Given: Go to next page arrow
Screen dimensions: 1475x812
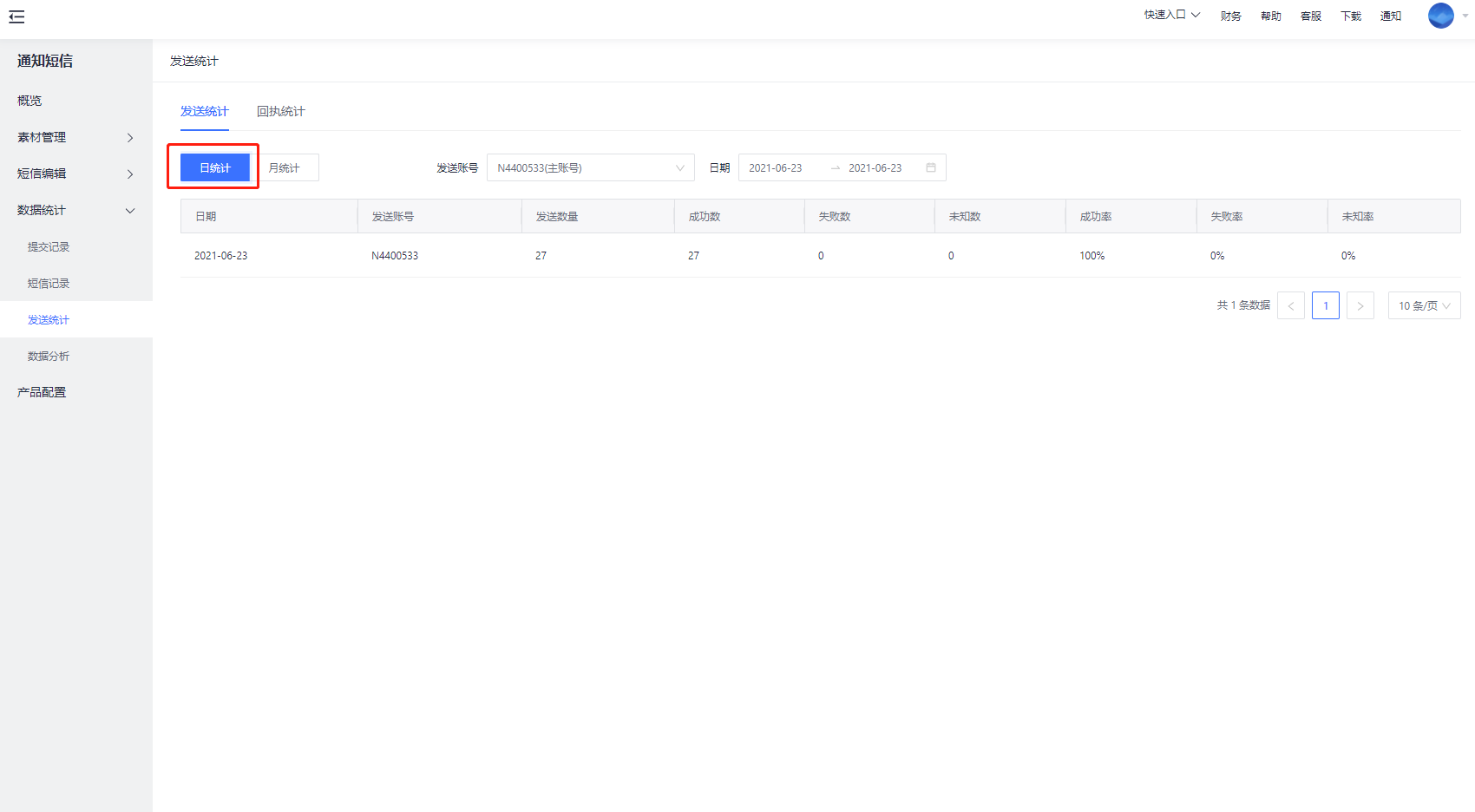Looking at the screenshot, I should point(1360,305).
